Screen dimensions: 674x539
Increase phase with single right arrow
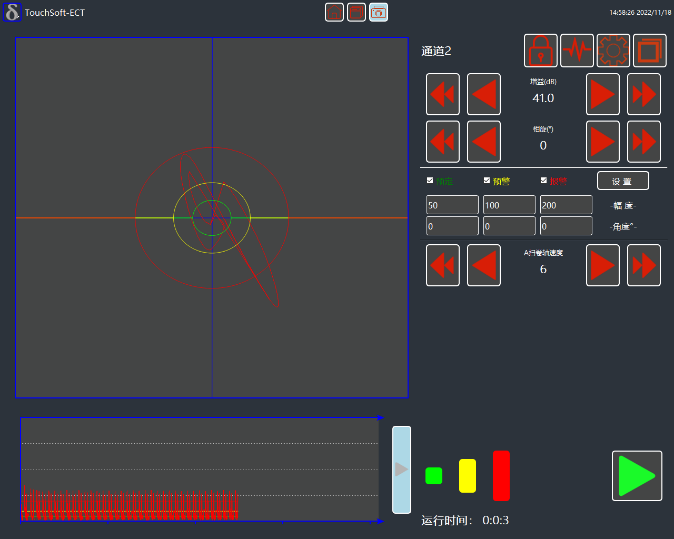[603, 141]
